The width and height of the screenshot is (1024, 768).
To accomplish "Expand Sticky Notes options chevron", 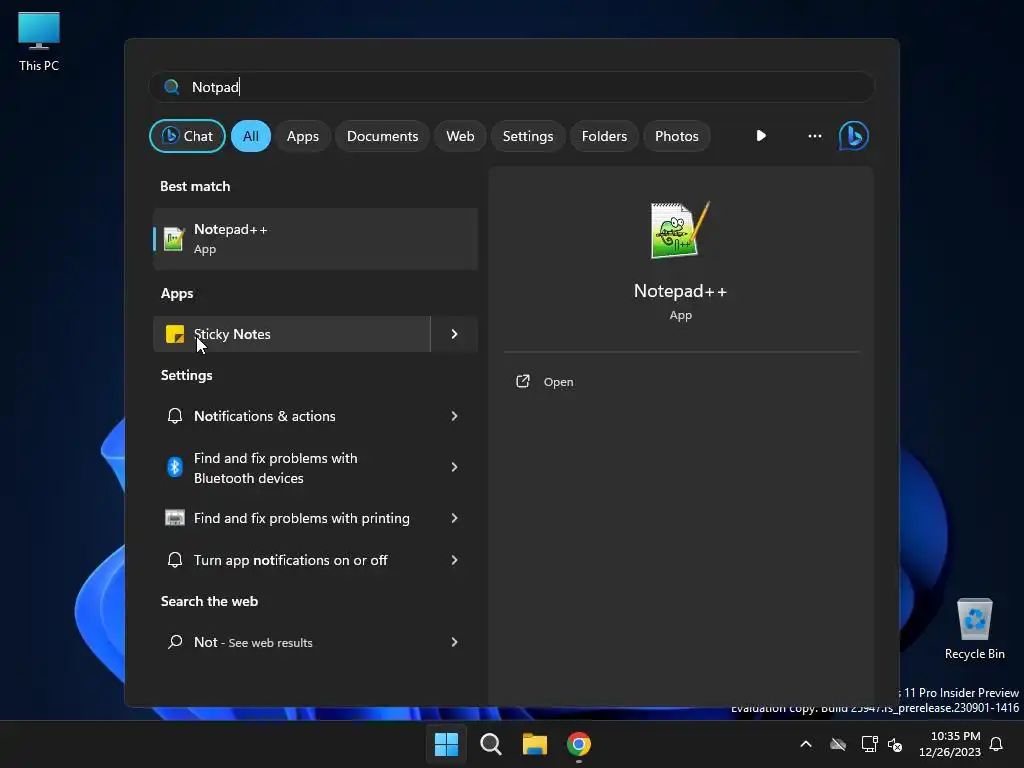I will tap(455, 334).
